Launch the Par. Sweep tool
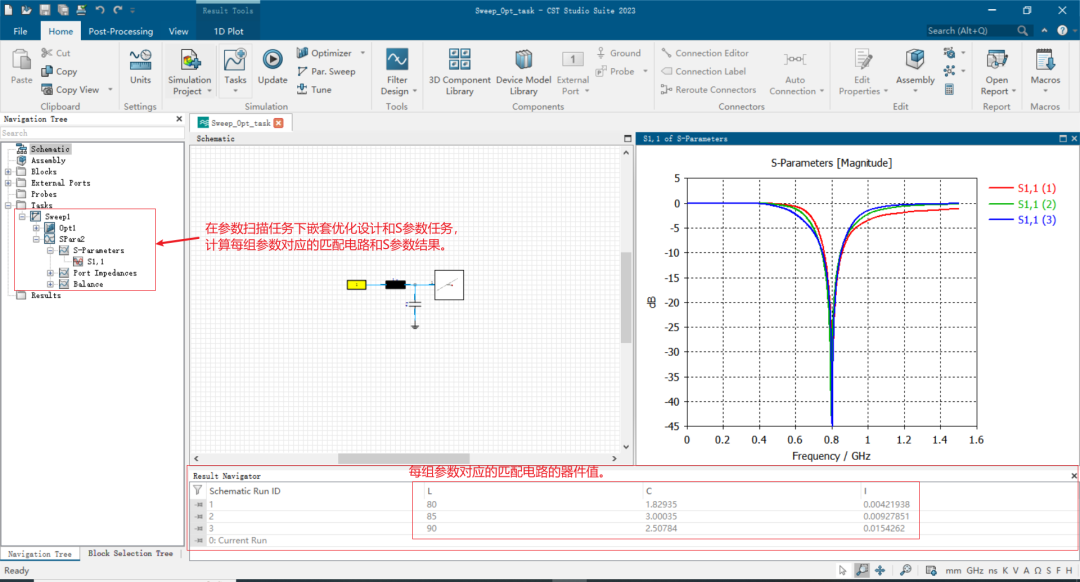The width and height of the screenshot is (1080, 582). coord(326,72)
